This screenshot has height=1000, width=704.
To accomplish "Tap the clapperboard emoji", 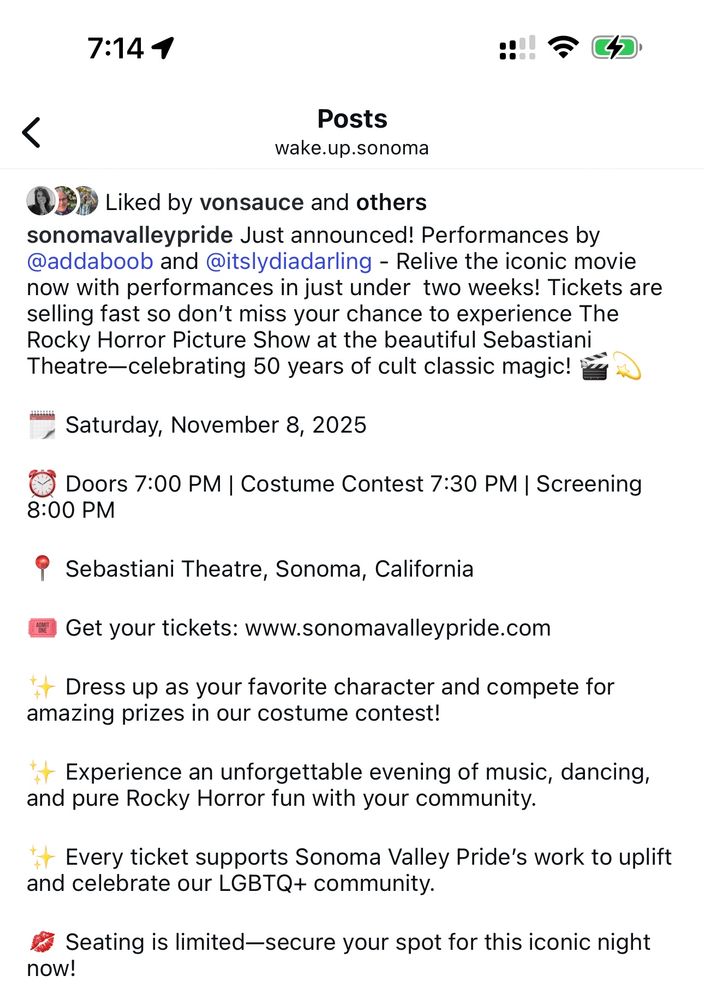I will (x=594, y=367).
